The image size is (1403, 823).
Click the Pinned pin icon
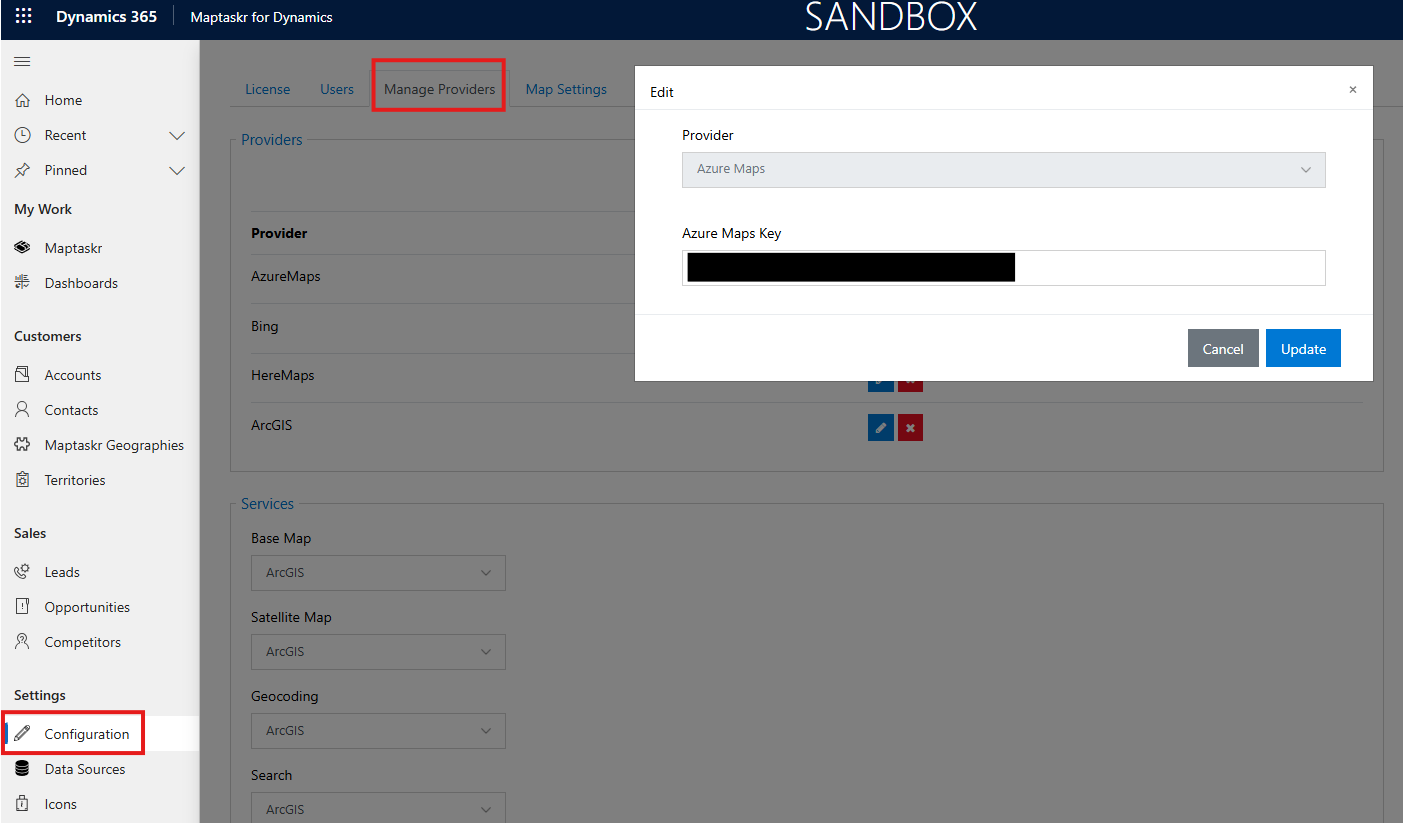(x=22, y=170)
